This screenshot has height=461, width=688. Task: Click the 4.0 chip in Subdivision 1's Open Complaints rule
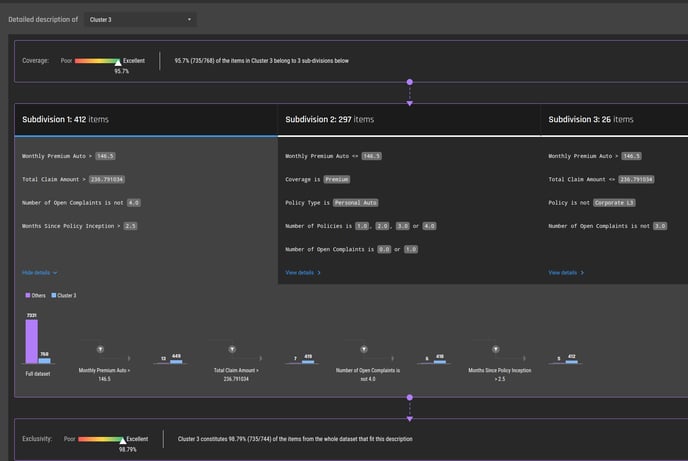point(134,203)
